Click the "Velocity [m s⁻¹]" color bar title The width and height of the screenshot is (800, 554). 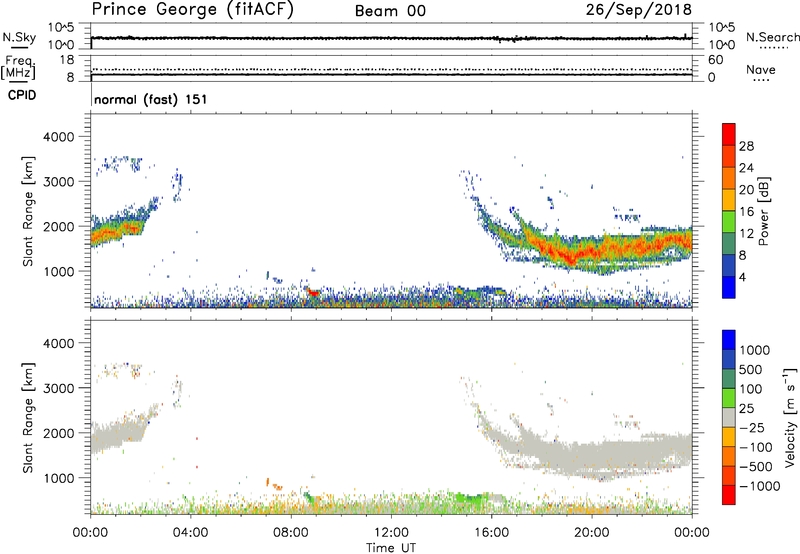[790, 417]
